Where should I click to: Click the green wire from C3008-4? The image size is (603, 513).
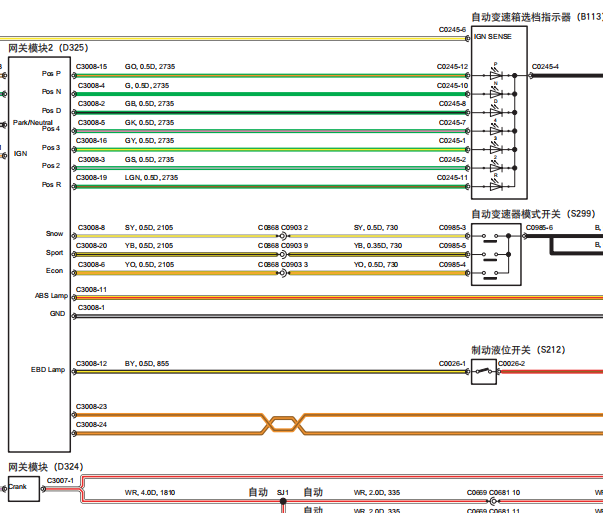click(271, 94)
